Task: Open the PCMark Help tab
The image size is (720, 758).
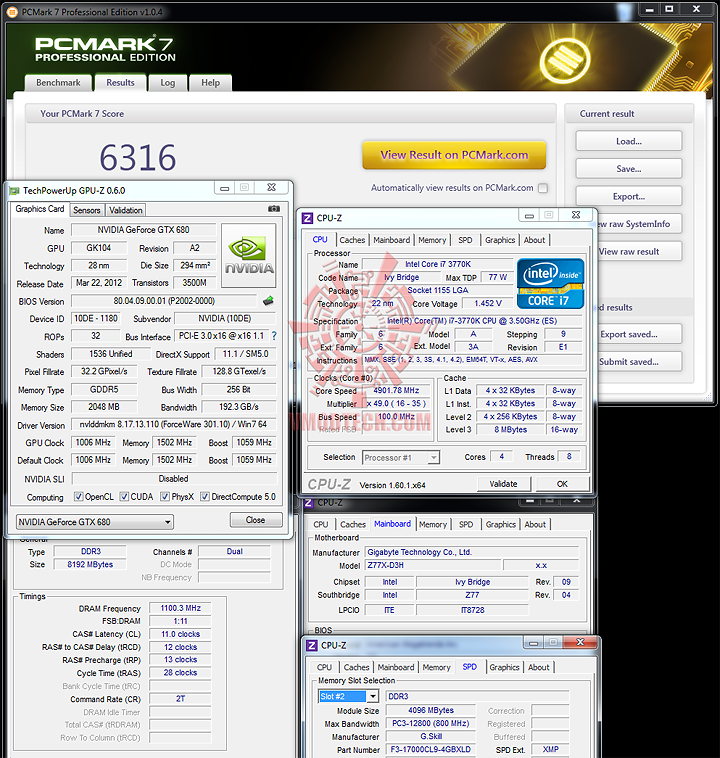Action: coord(210,83)
